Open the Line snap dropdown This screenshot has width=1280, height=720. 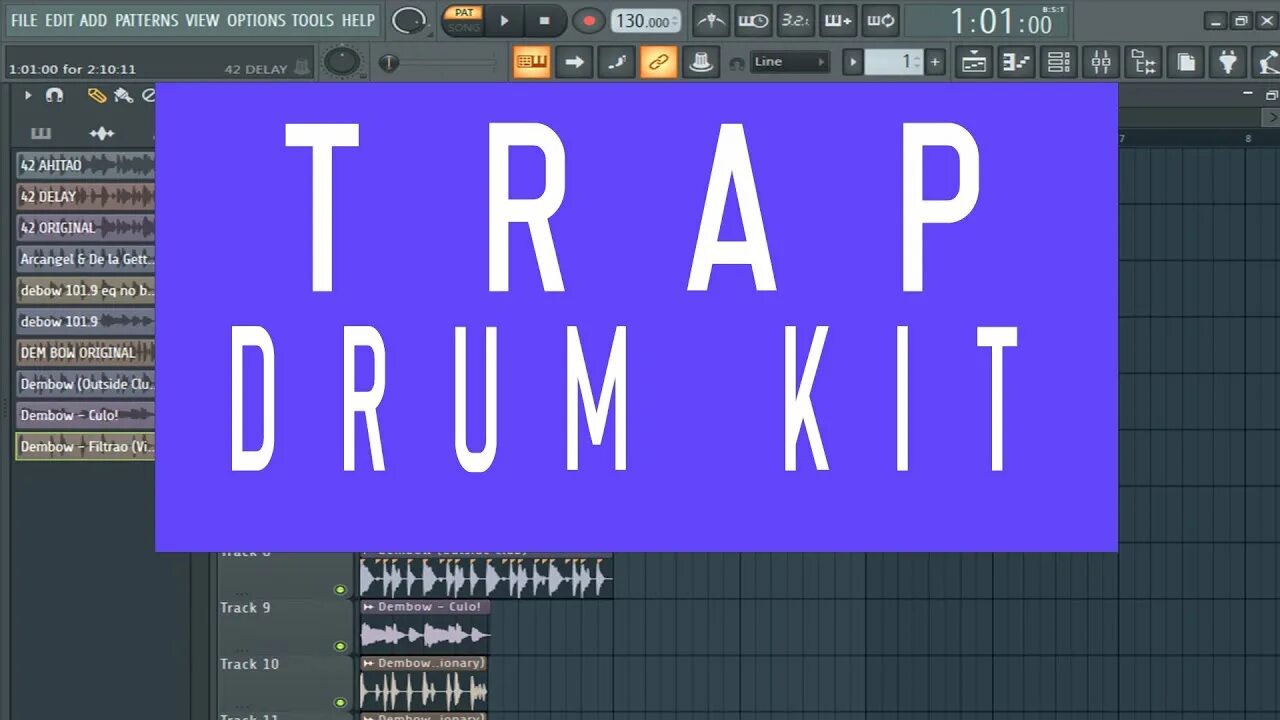click(790, 62)
